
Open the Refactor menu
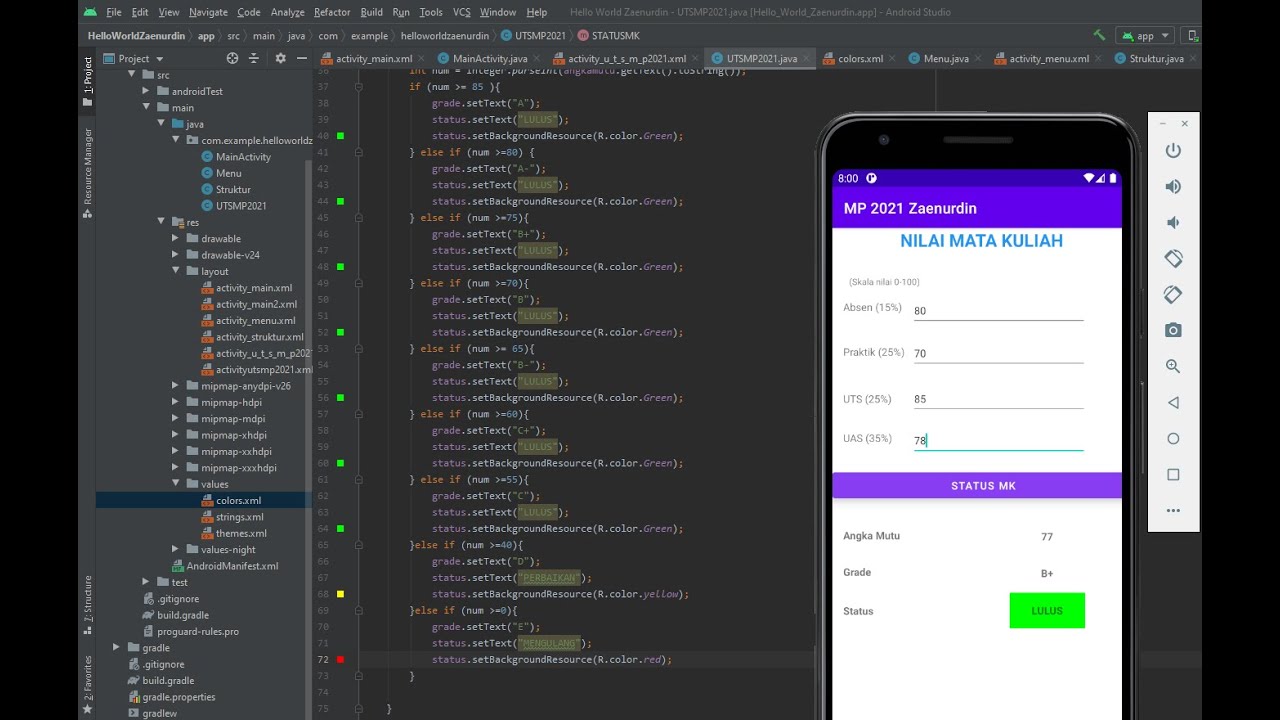[332, 12]
